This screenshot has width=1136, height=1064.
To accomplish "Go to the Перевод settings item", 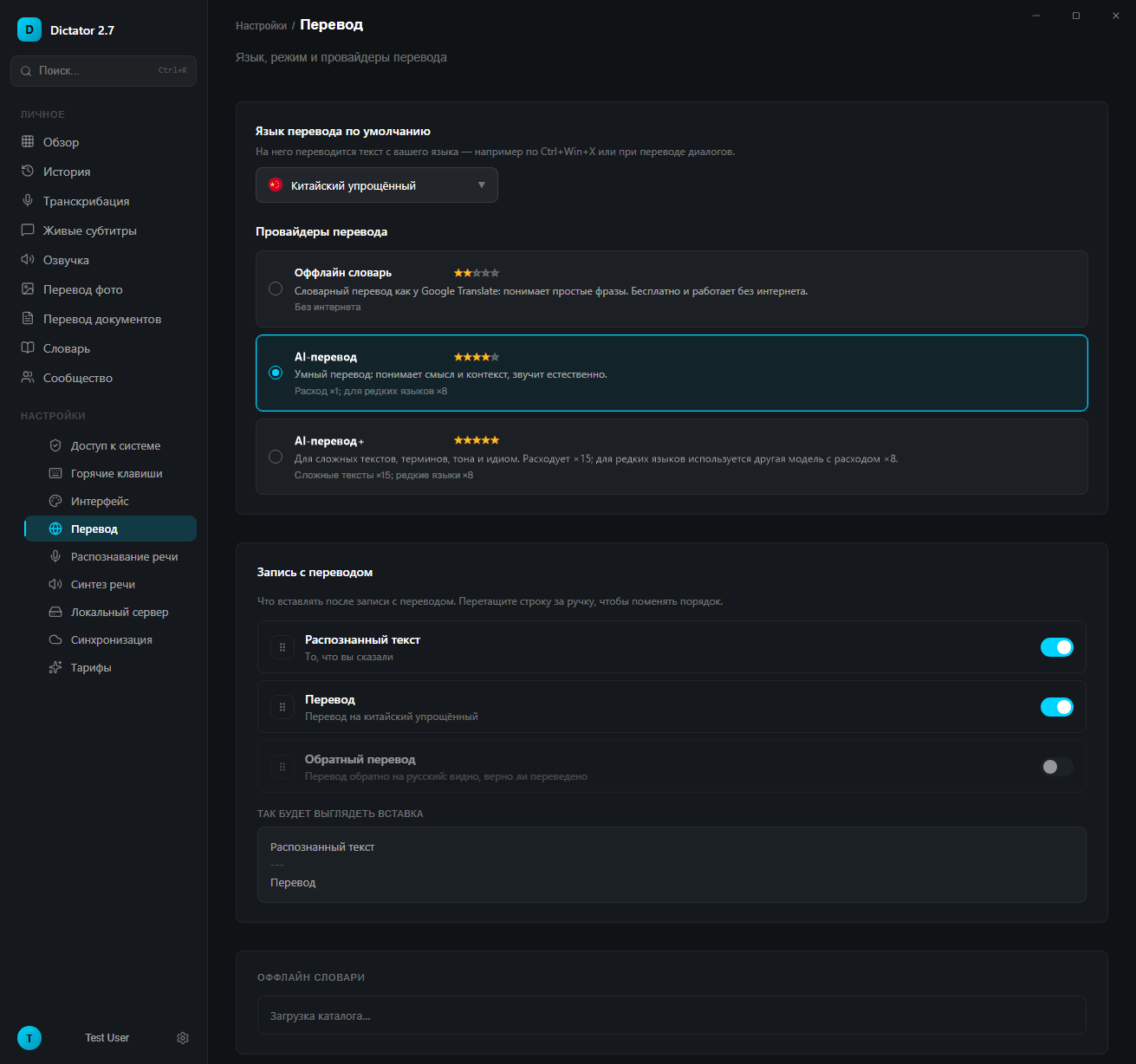I will (x=110, y=529).
